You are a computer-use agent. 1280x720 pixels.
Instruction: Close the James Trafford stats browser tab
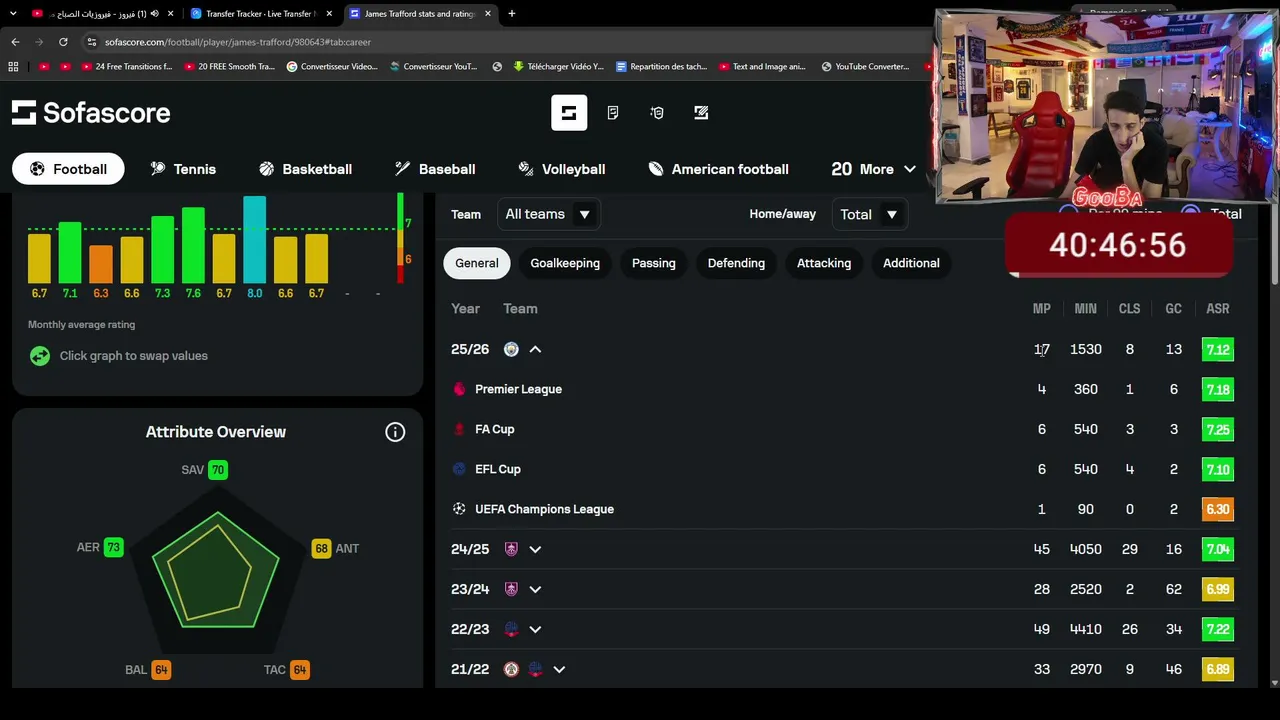(x=488, y=14)
